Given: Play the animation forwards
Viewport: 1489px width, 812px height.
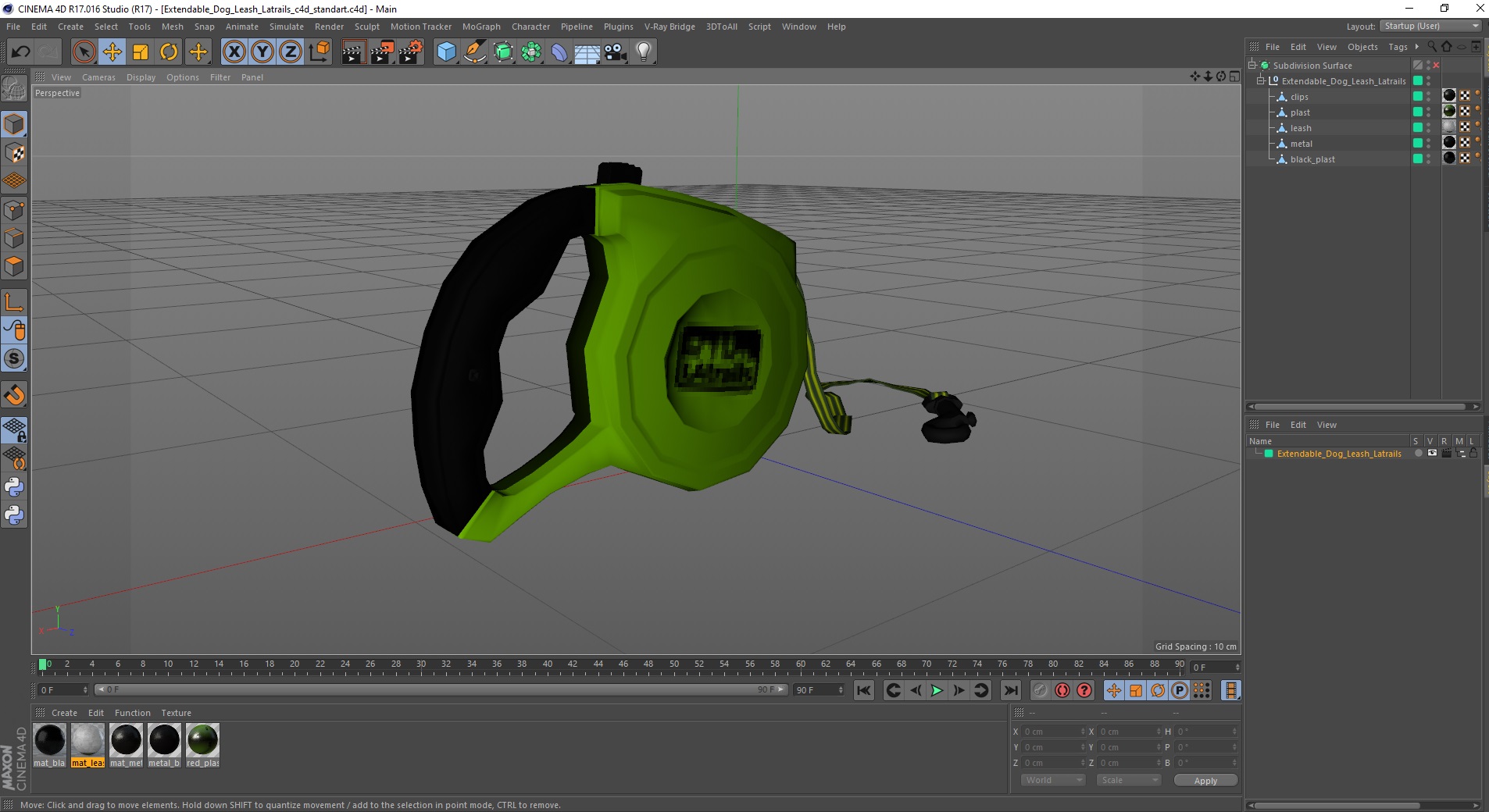Looking at the screenshot, I should 937,690.
